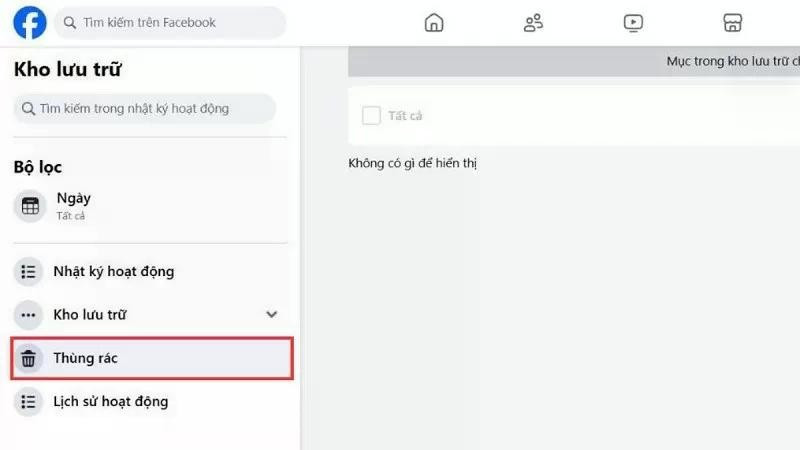Select the Thùng rác menu item

coord(152,358)
